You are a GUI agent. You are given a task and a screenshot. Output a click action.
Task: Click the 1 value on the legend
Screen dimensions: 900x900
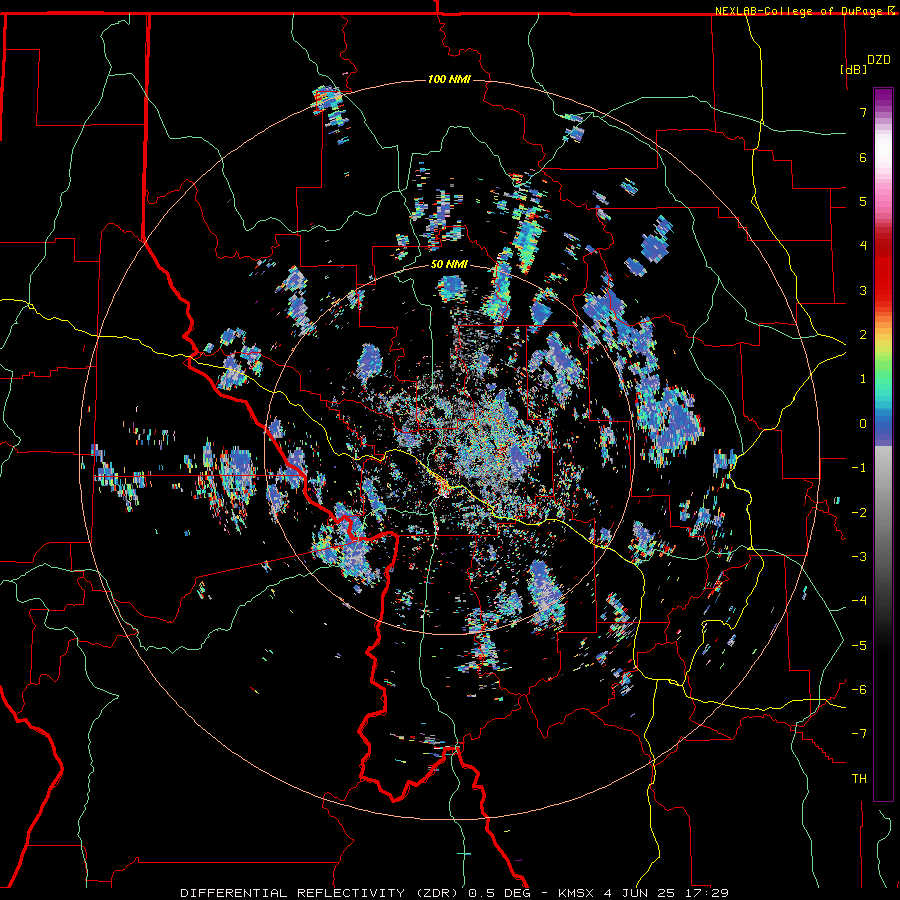coord(863,378)
